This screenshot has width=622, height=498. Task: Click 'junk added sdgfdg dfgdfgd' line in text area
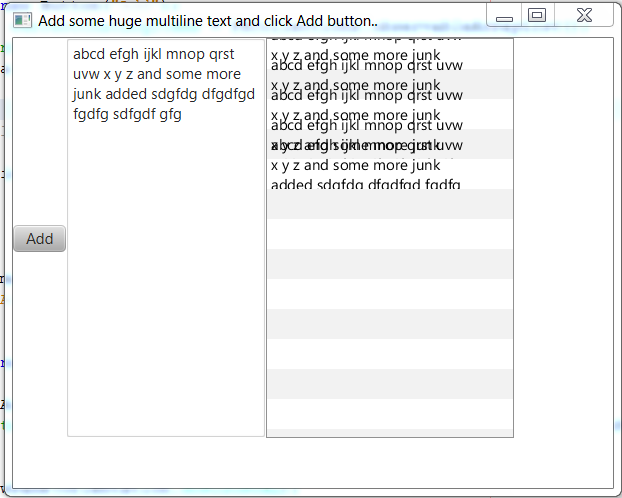[x=163, y=94]
